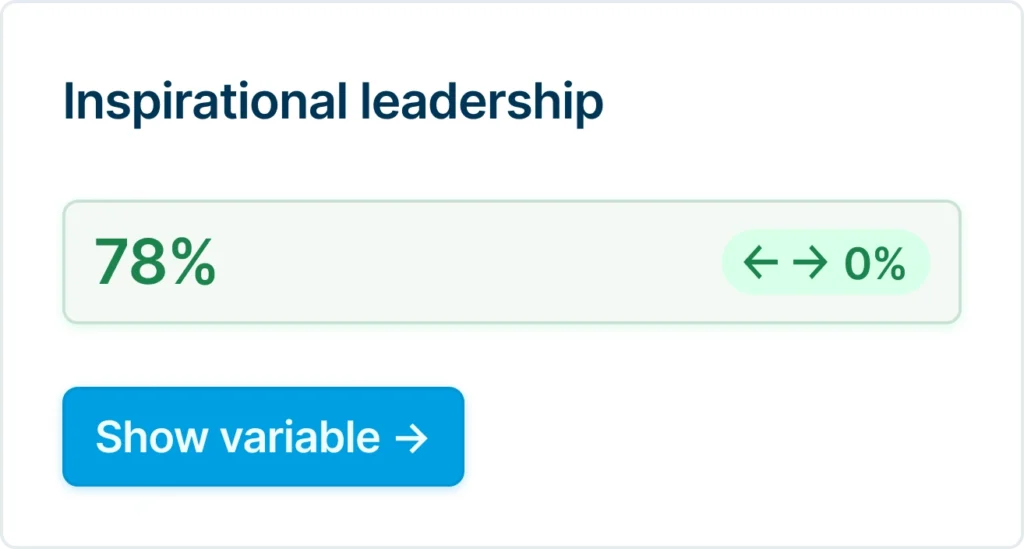This screenshot has width=1024, height=549.
Task: Click the Show variable button
Action: tap(263, 437)
